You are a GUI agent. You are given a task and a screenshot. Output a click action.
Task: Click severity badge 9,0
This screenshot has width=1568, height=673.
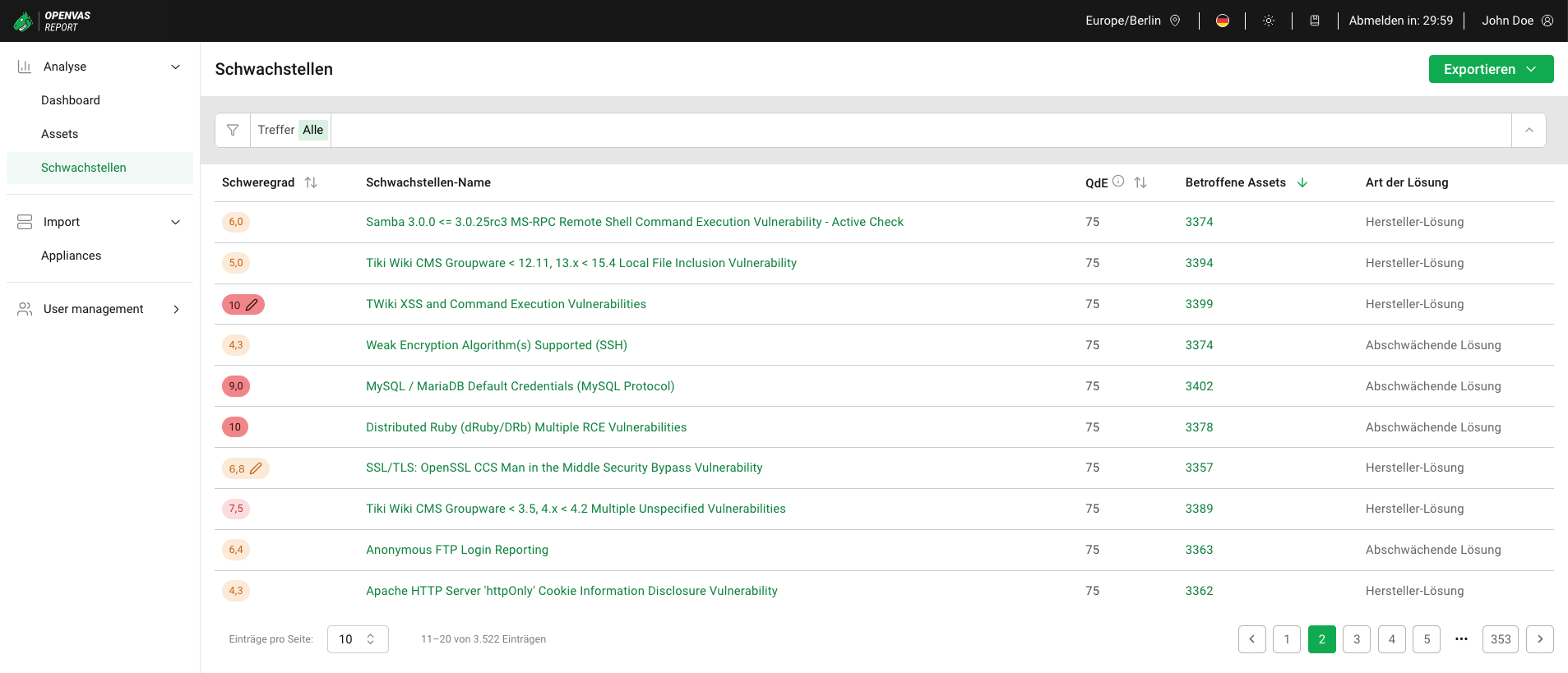tap(236, 386)
